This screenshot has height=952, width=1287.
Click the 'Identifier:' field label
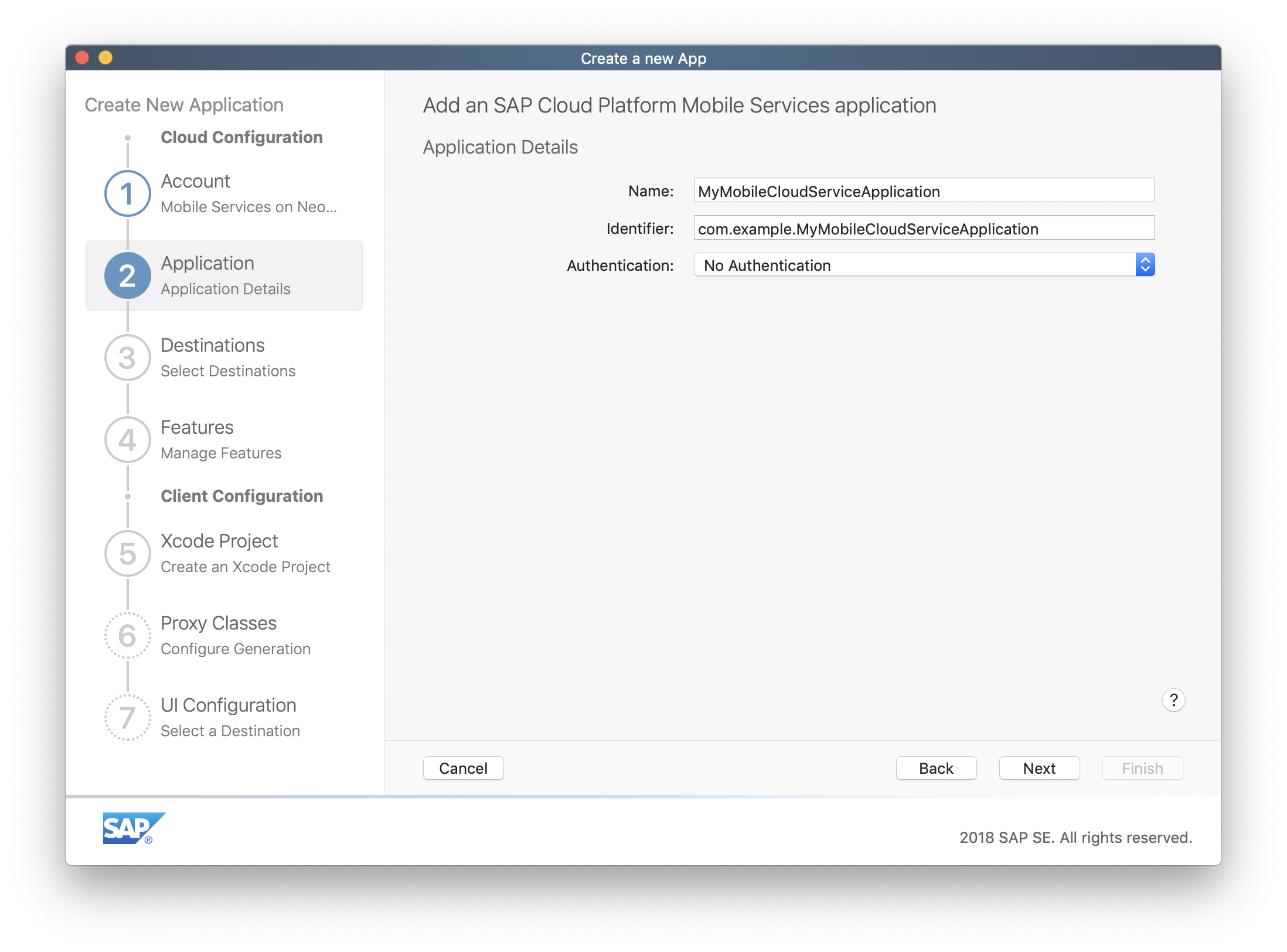tap(640, 229)
